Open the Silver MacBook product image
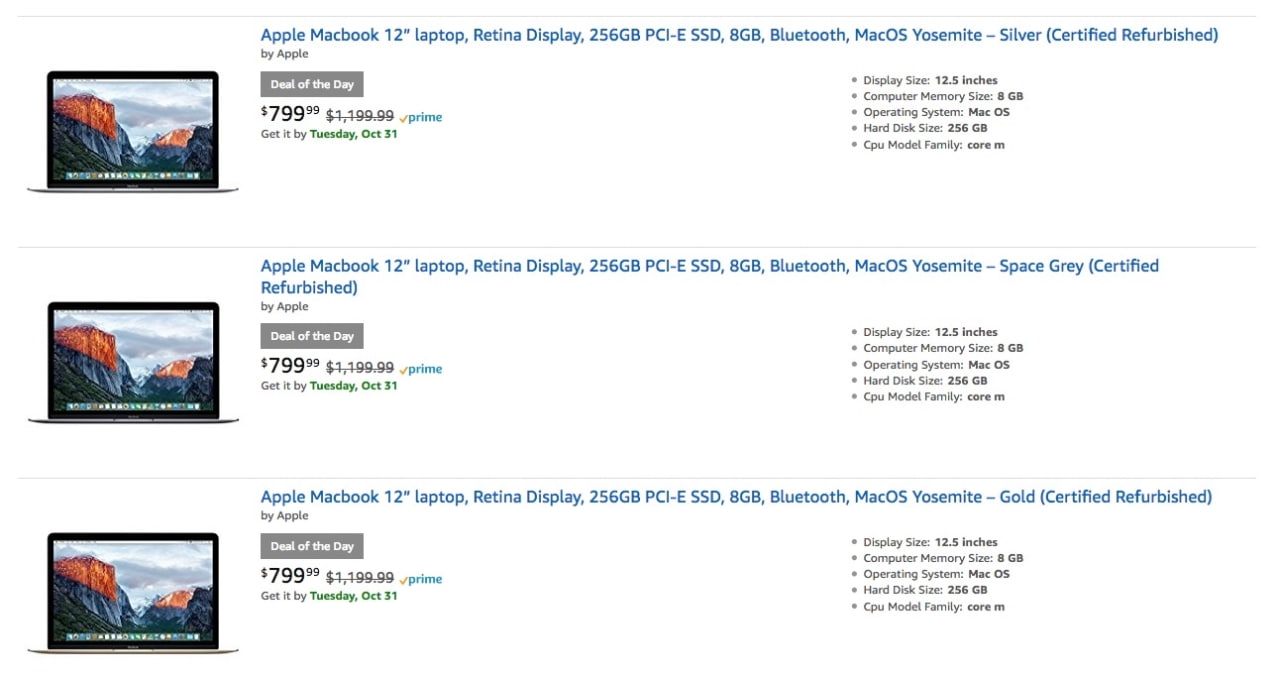 click(x=133, y=131)
